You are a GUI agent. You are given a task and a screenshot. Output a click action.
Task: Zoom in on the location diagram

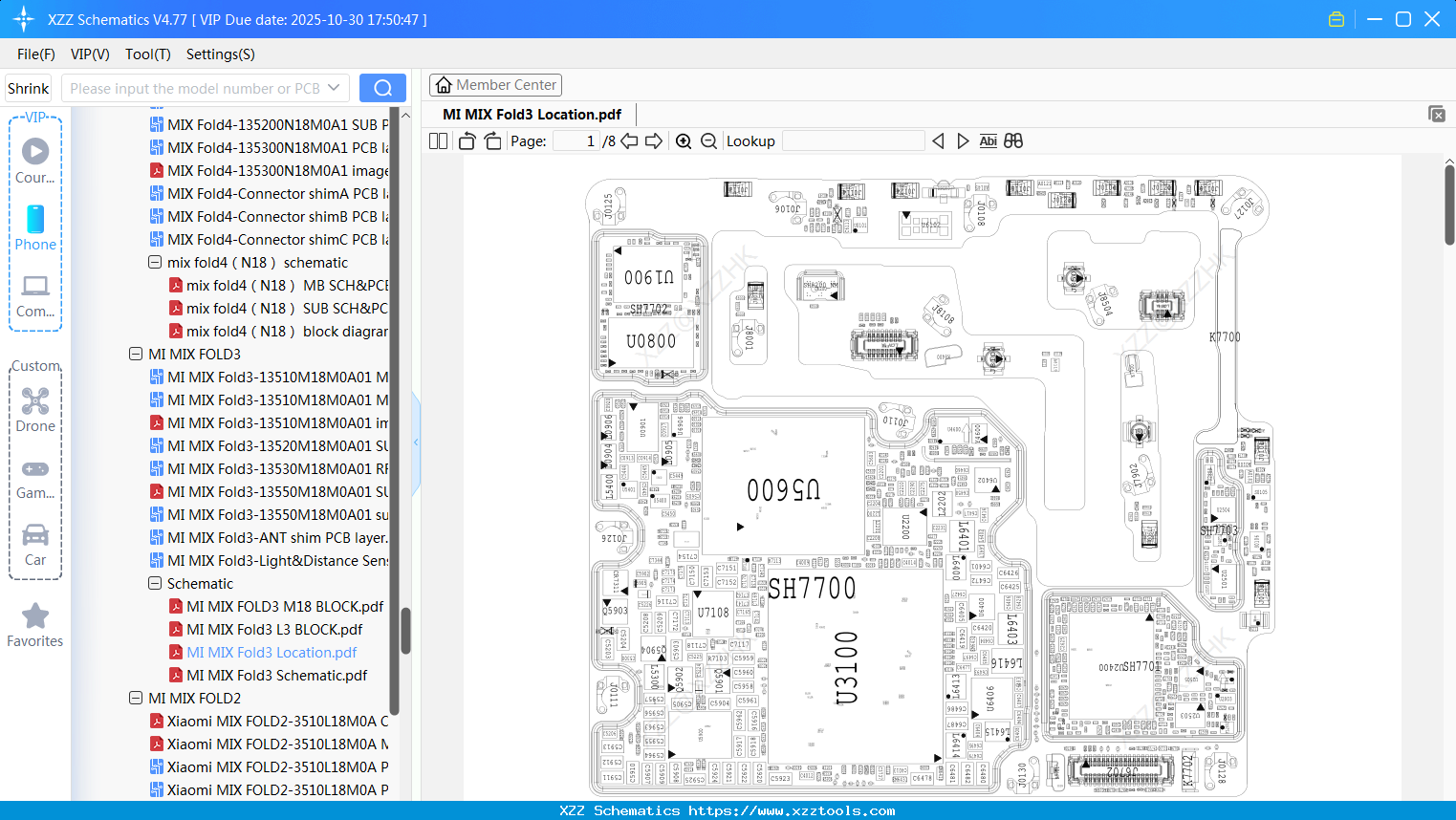685,140
